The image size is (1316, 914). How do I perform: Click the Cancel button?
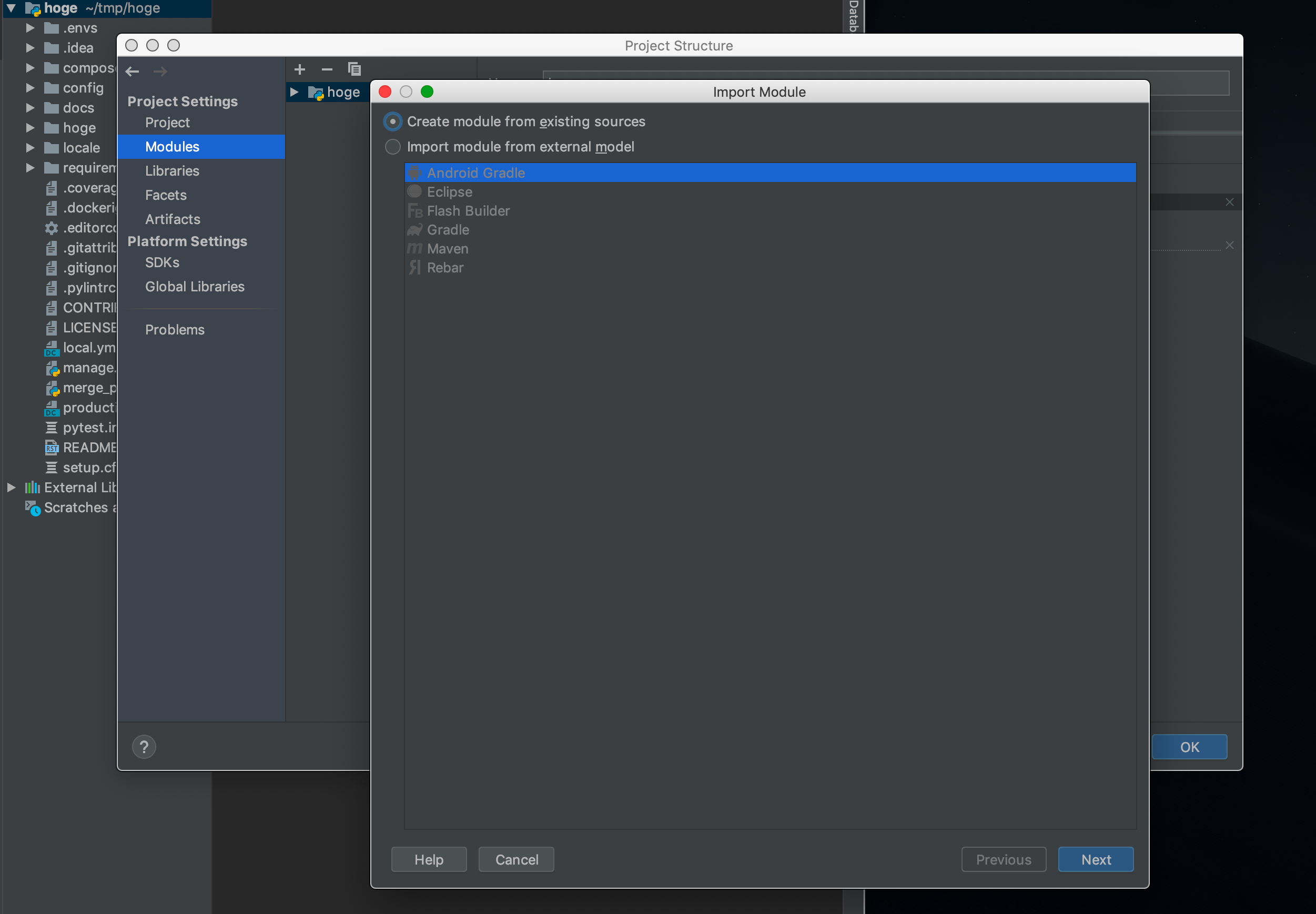pyautogui.click(x=516, y=859)
